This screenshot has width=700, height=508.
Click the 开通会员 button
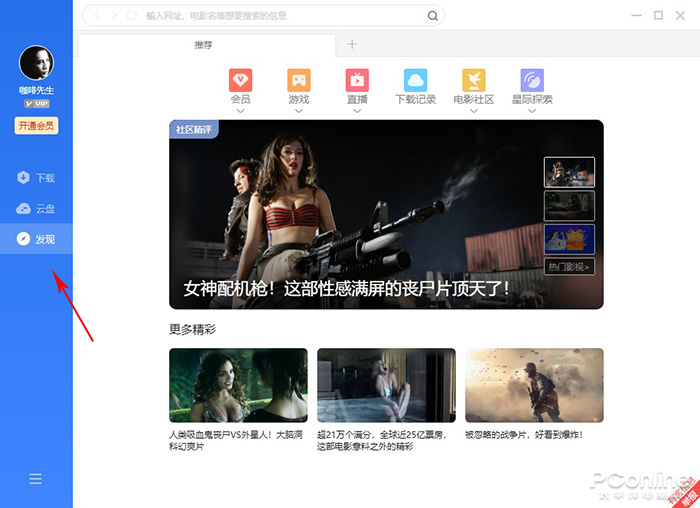[x=36, y=125]
